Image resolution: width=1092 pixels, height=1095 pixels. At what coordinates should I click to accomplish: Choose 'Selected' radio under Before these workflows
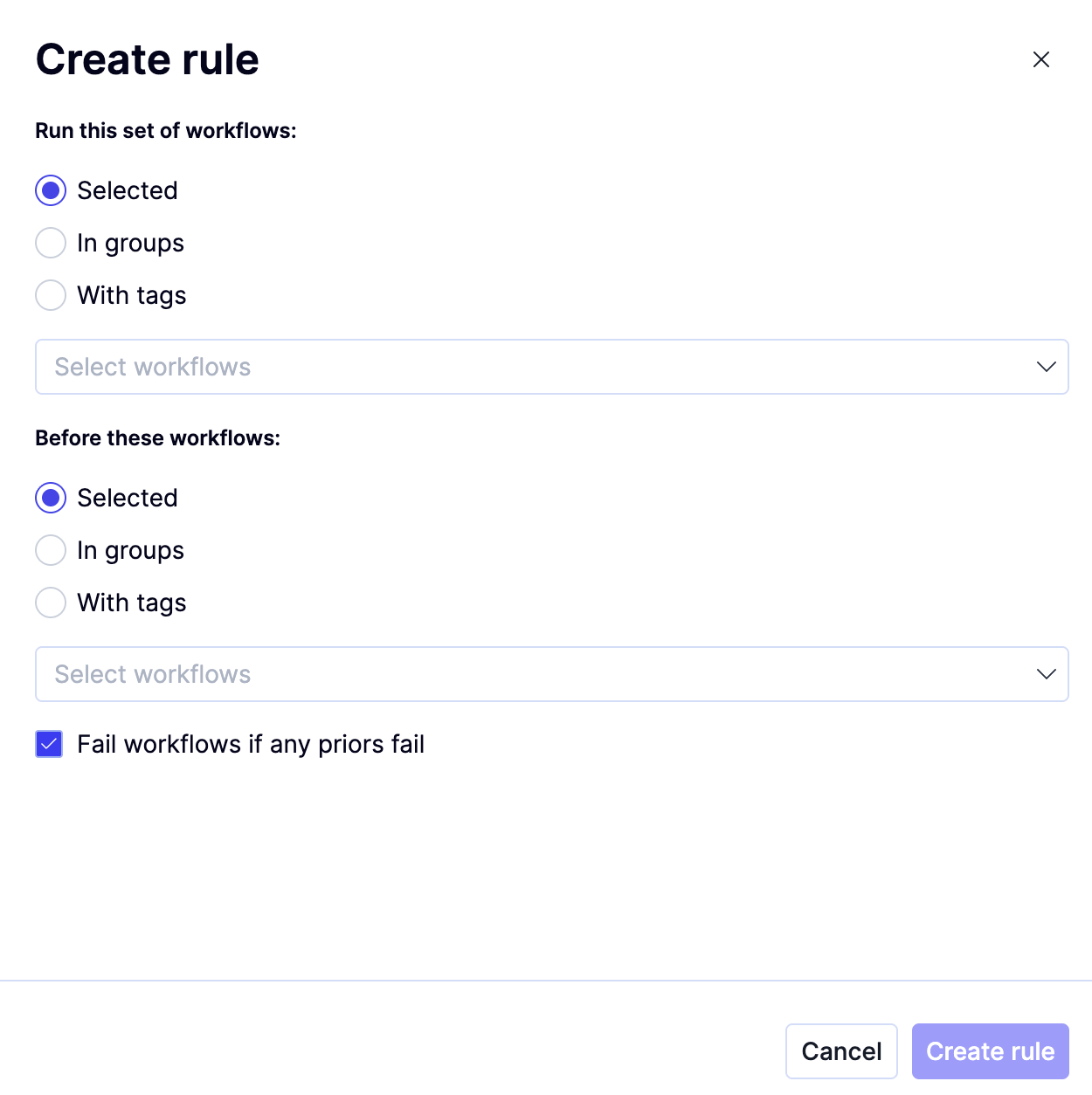point(51,498)
